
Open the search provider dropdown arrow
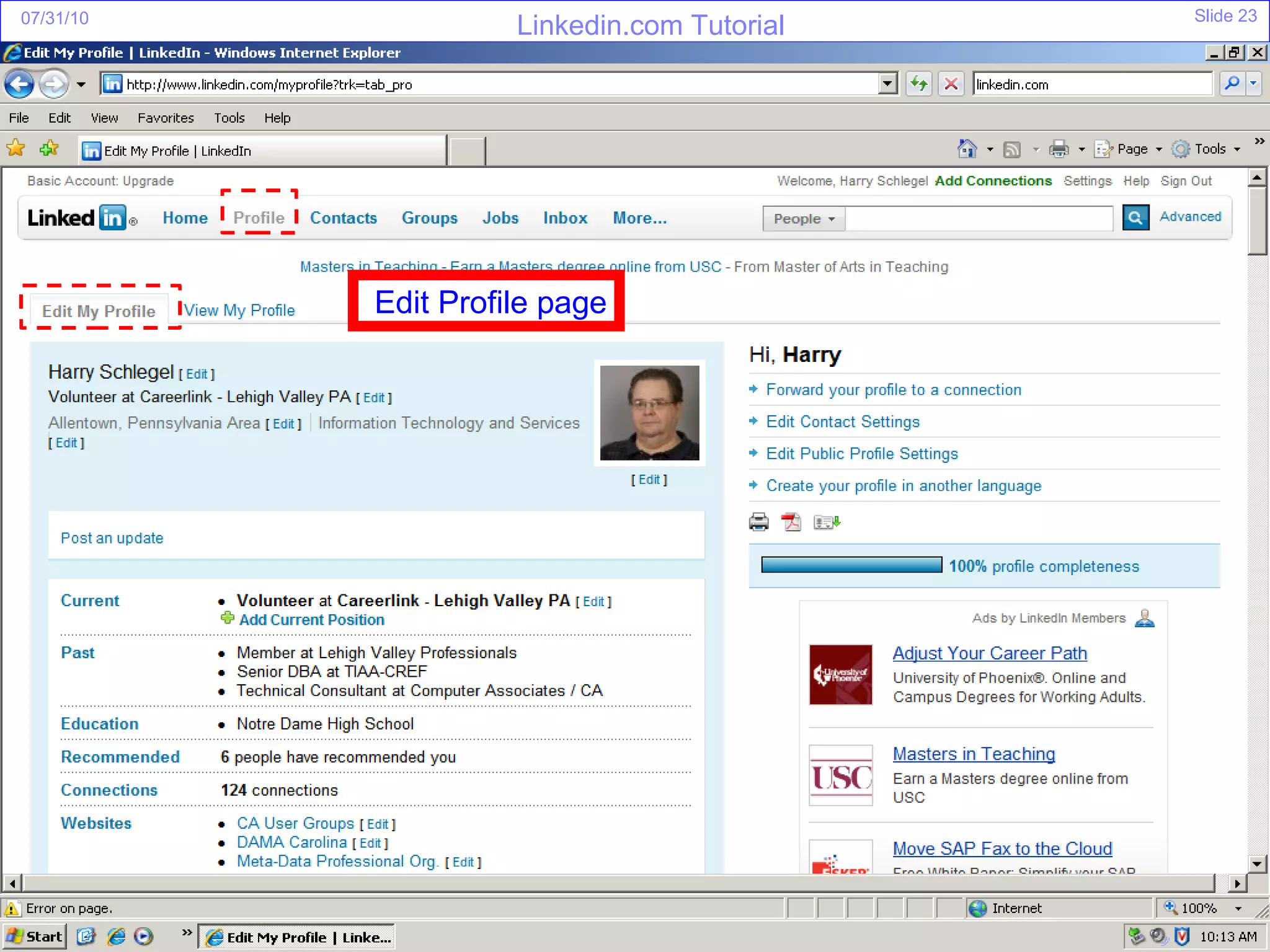pos(1253,83)
